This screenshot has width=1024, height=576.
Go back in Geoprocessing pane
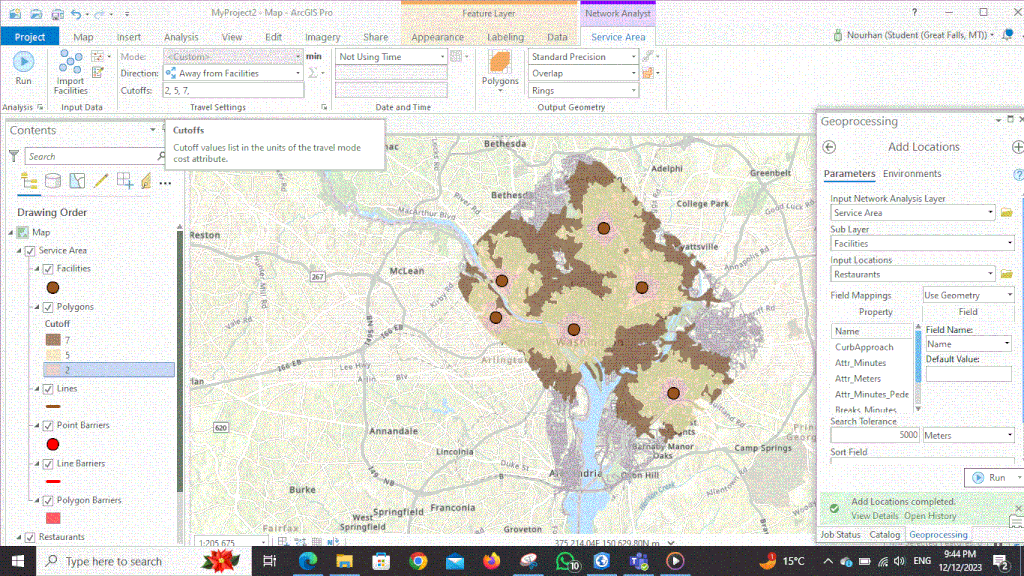click(x=829, y=147)
